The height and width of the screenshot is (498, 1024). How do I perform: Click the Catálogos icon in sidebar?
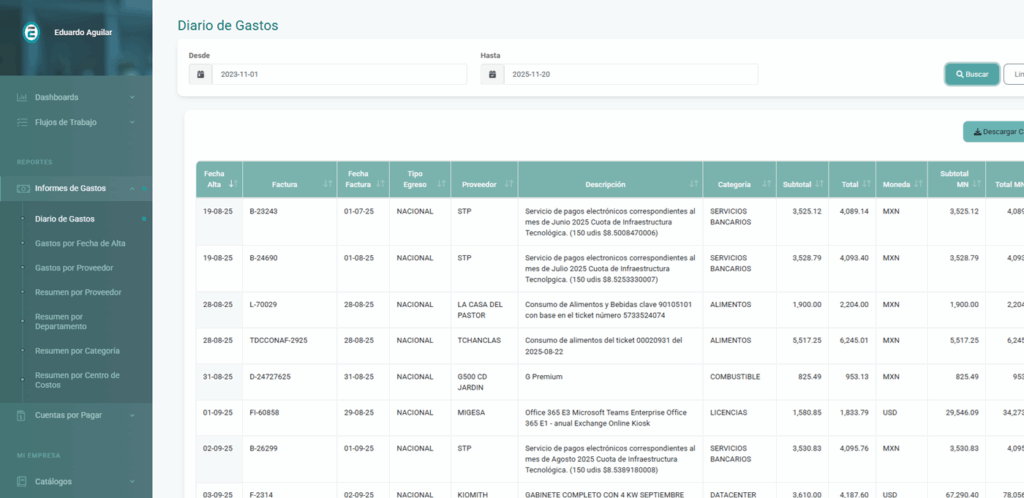click(x=22, y=481)
